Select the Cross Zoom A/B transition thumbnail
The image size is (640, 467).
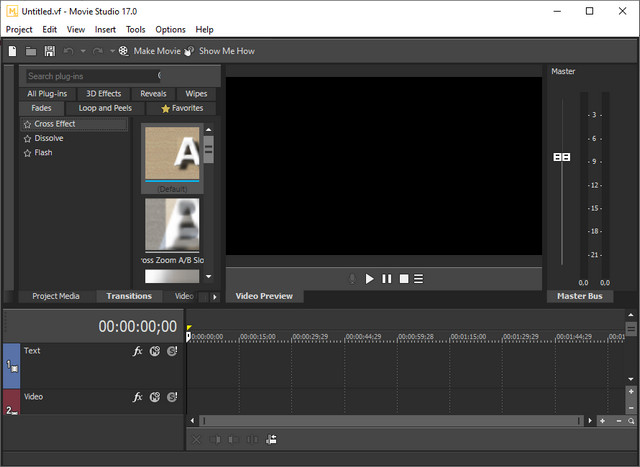tap(172, 225)
